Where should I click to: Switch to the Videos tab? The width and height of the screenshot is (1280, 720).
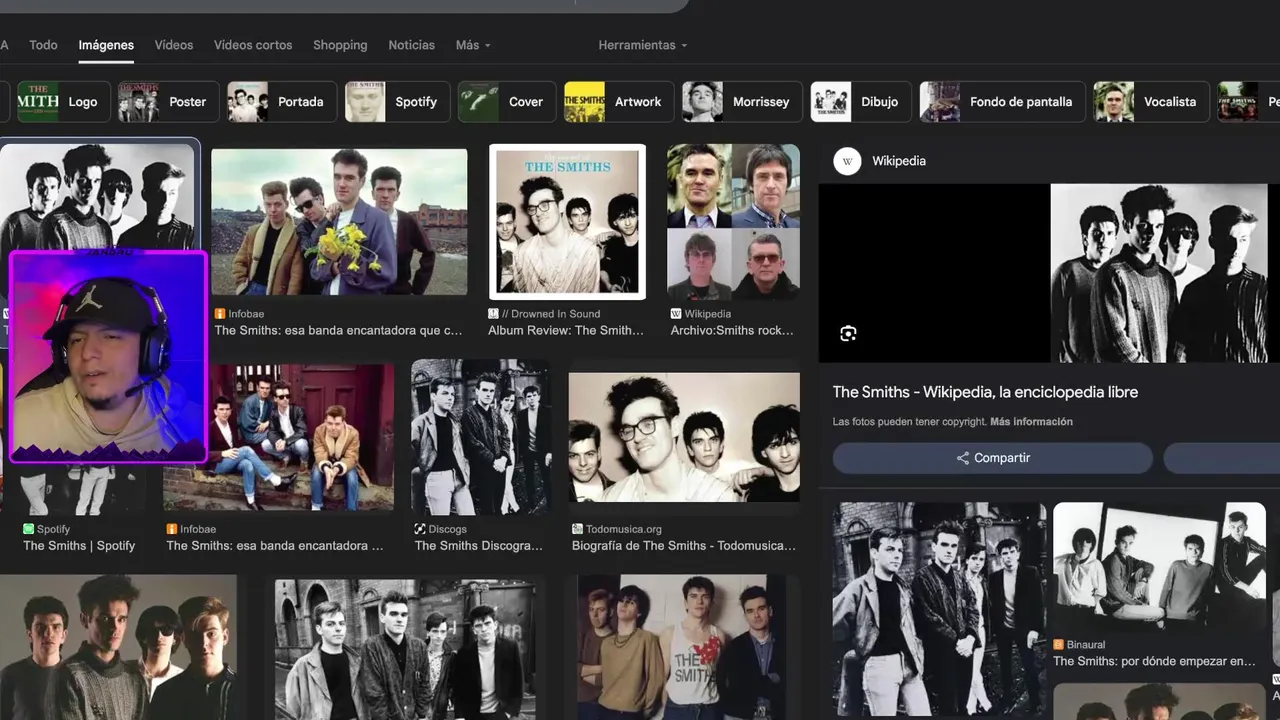pyautogui.click(x=174, y=45)
